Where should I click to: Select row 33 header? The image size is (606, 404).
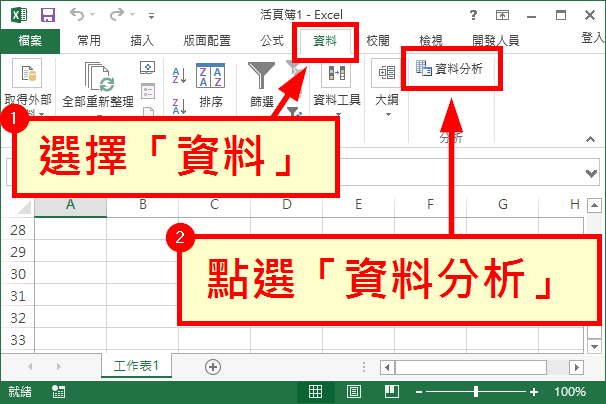click(x=18, y=340)
